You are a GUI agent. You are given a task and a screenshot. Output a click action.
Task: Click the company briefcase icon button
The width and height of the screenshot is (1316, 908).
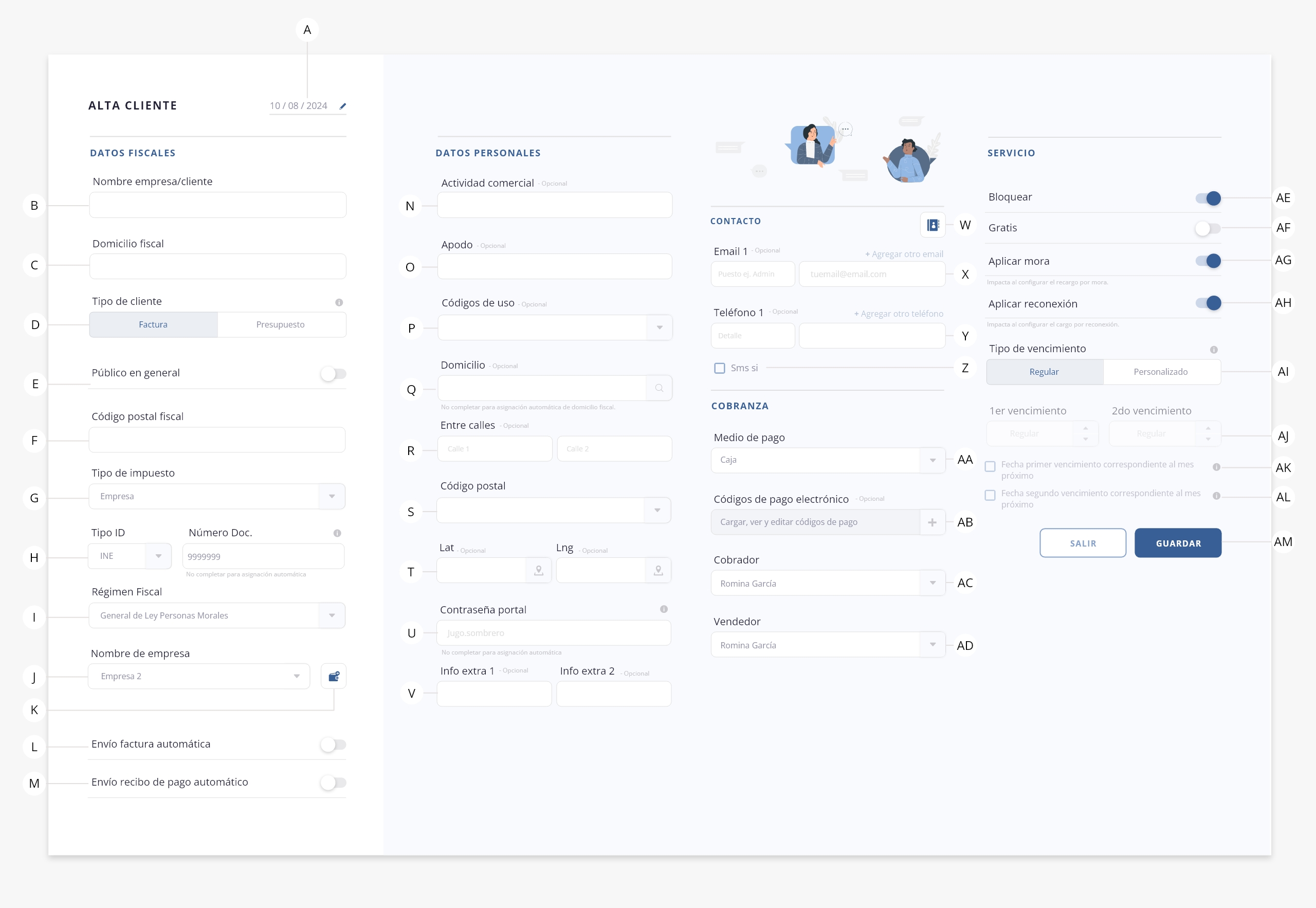tap(334, 677)
